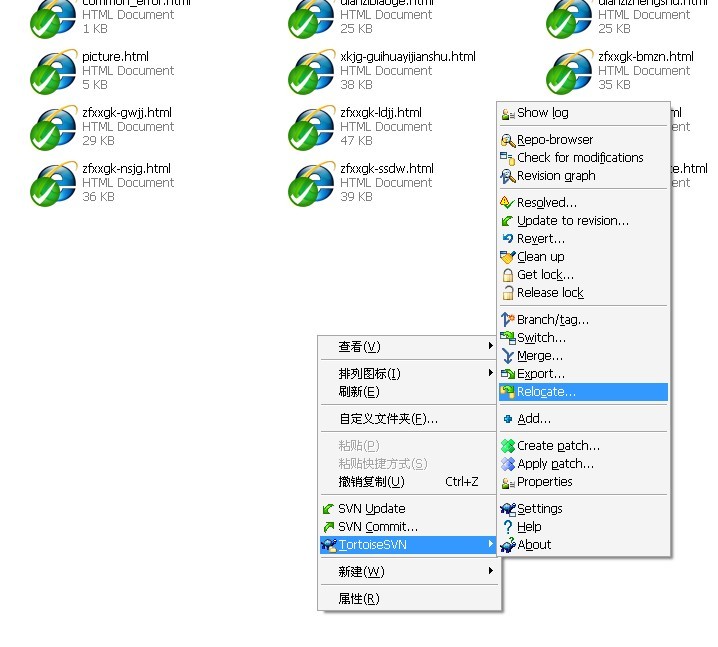
Task: Click the file name zfxxgk-bmzn.html
Action: pos(646,57)
